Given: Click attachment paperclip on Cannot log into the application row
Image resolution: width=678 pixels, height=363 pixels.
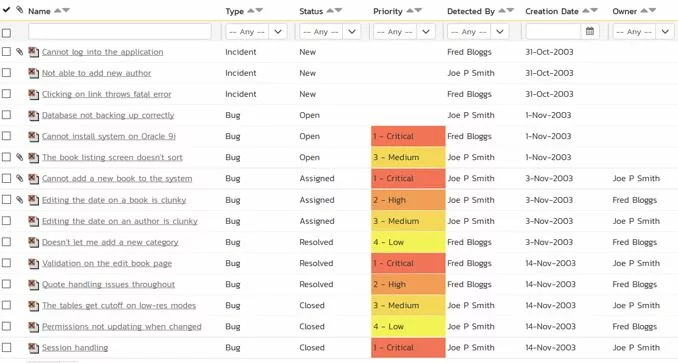Looking at the screenshot, I should point(19,52).
